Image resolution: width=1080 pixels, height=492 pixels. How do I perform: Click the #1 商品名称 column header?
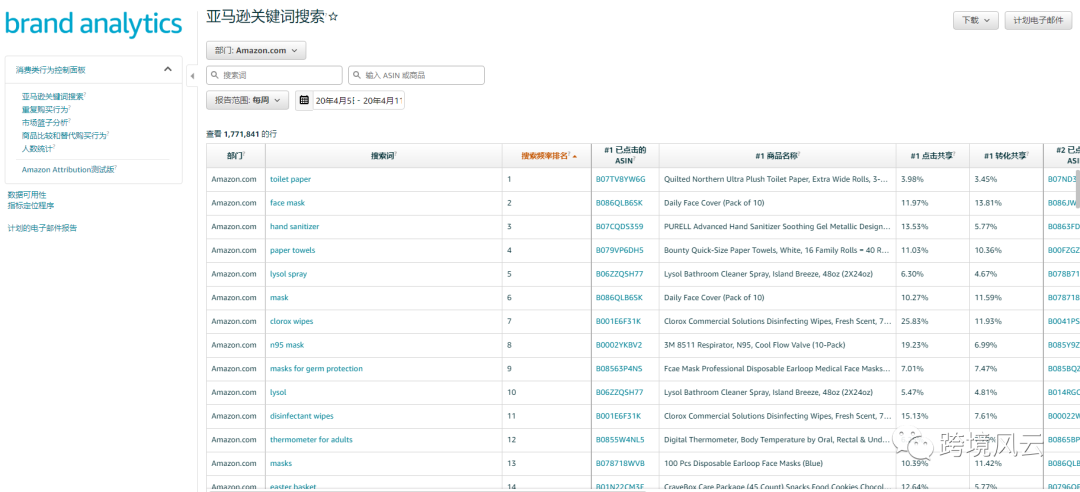777,156
